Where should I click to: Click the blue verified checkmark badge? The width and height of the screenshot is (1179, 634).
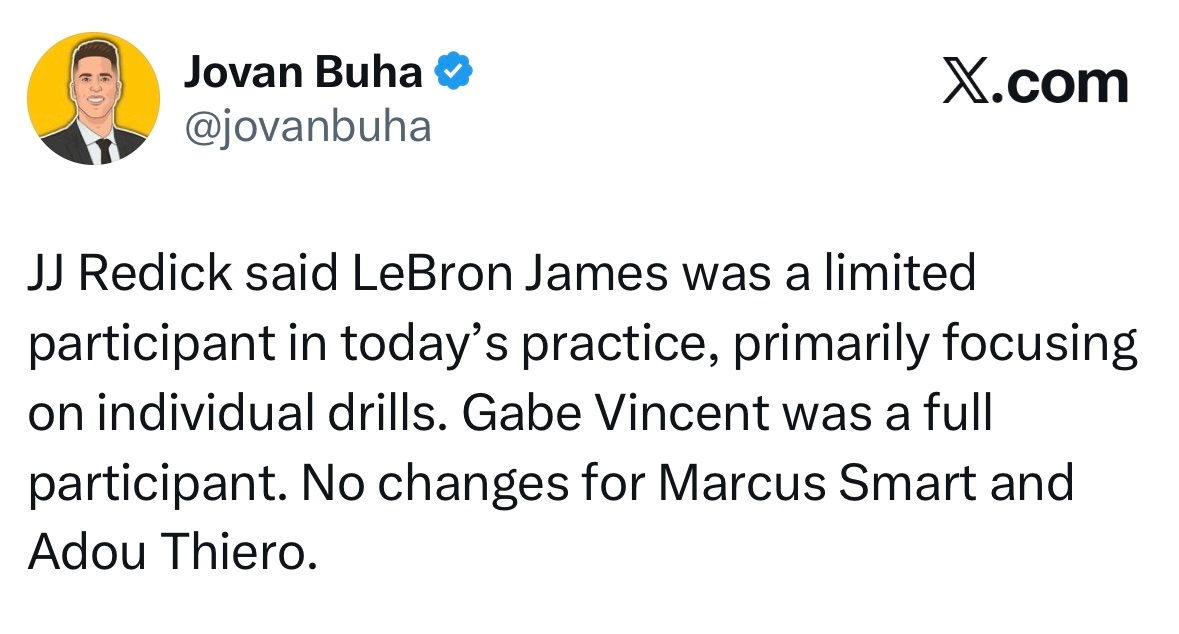[x=453, y=72]
